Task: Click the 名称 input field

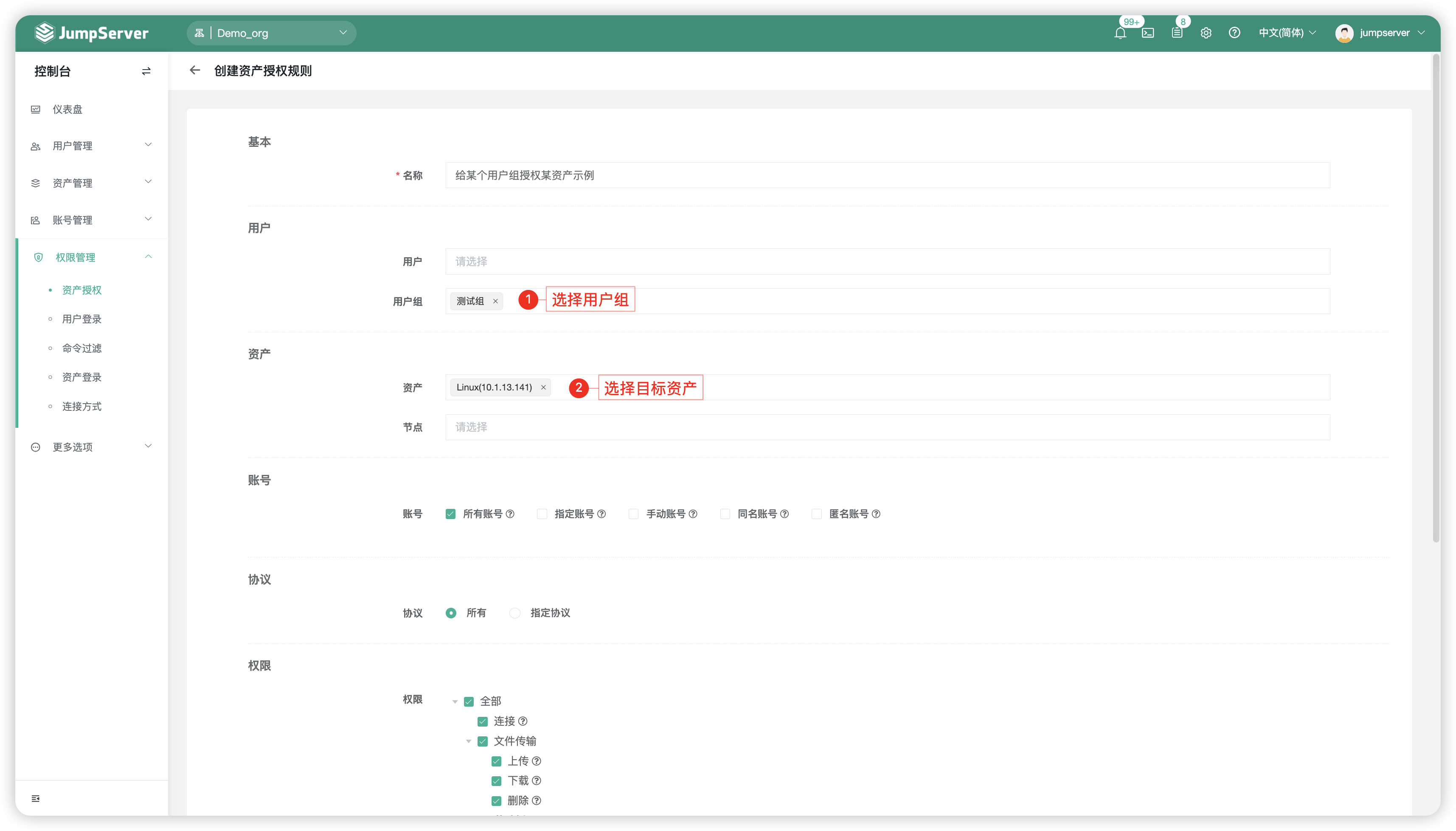Action: [888, 175]
